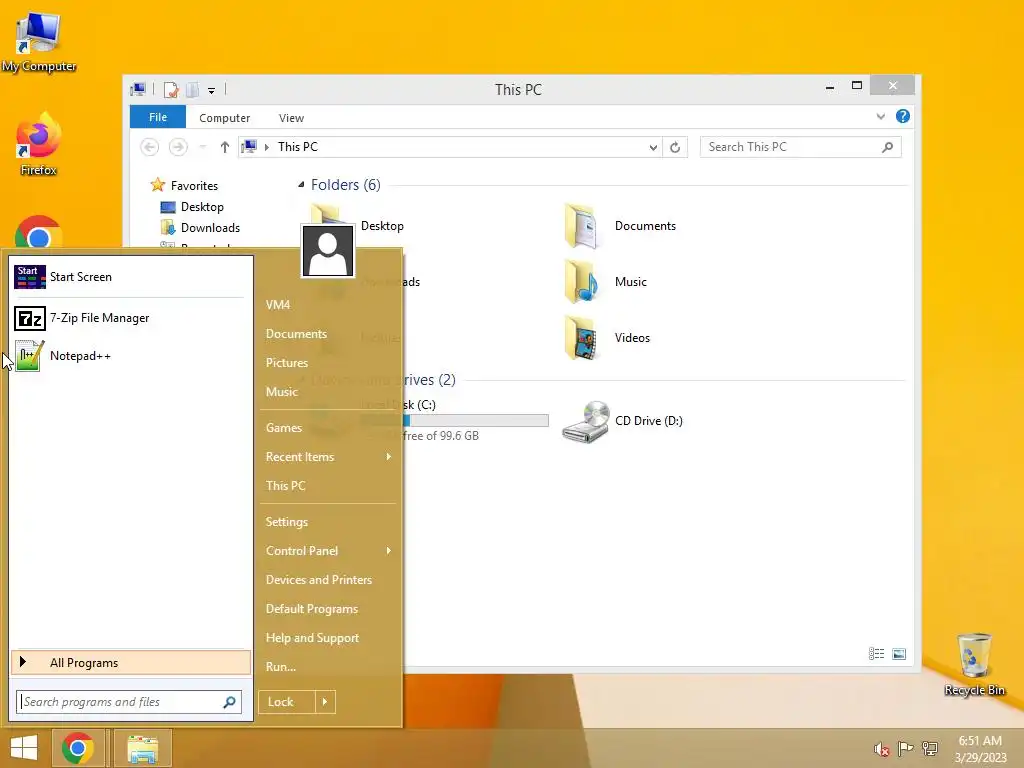The height and width of the screenshot is (768, 1024).
Task: Open Default Programs
Action: [x=312, y=609]
